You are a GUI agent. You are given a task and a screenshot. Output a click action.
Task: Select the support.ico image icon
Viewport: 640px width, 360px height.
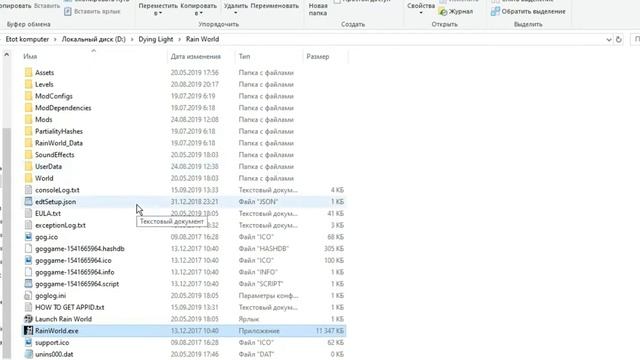click(x=28, y=343)
